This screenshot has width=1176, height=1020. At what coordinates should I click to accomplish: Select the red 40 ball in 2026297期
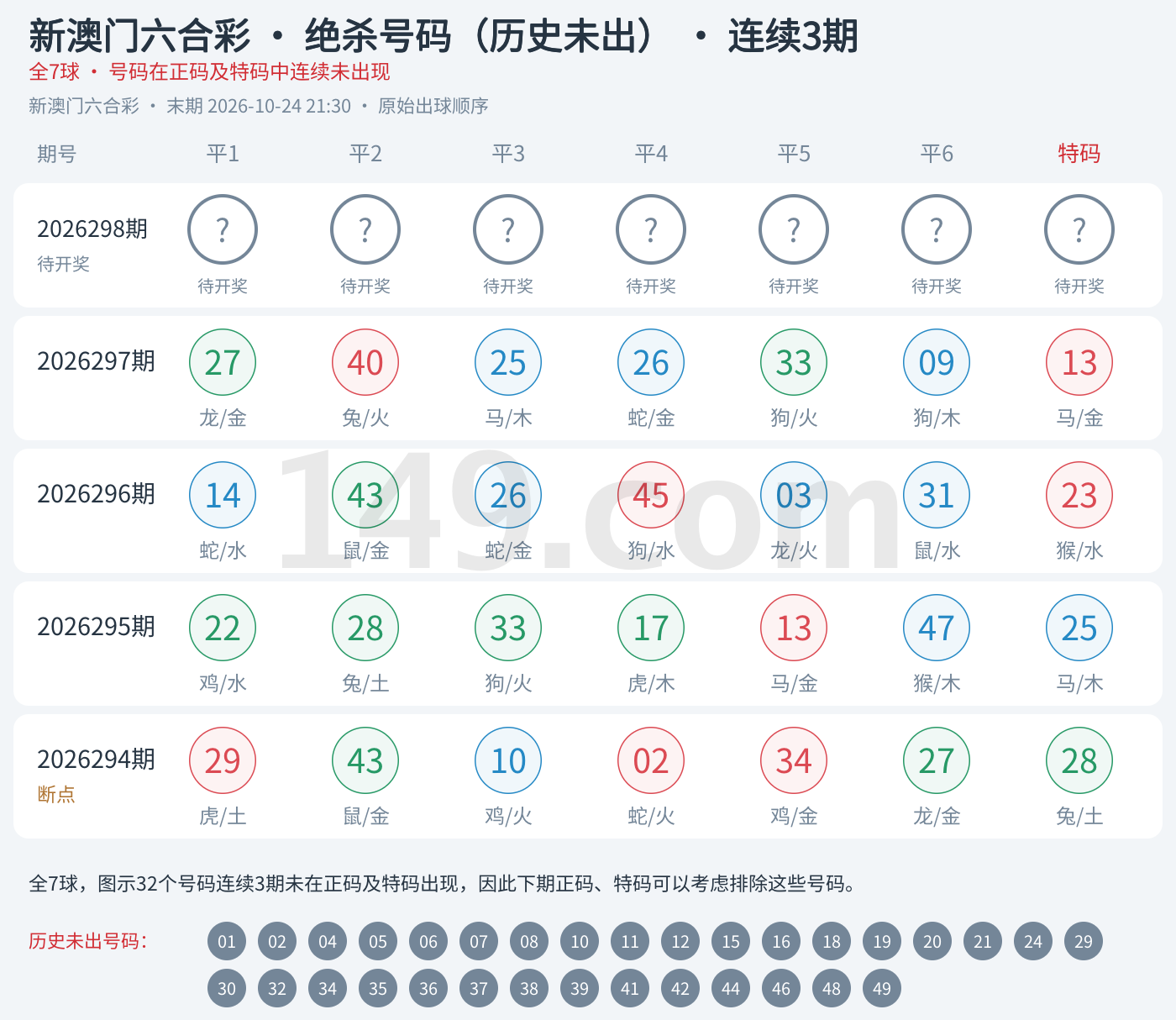(x=365, y=362)
